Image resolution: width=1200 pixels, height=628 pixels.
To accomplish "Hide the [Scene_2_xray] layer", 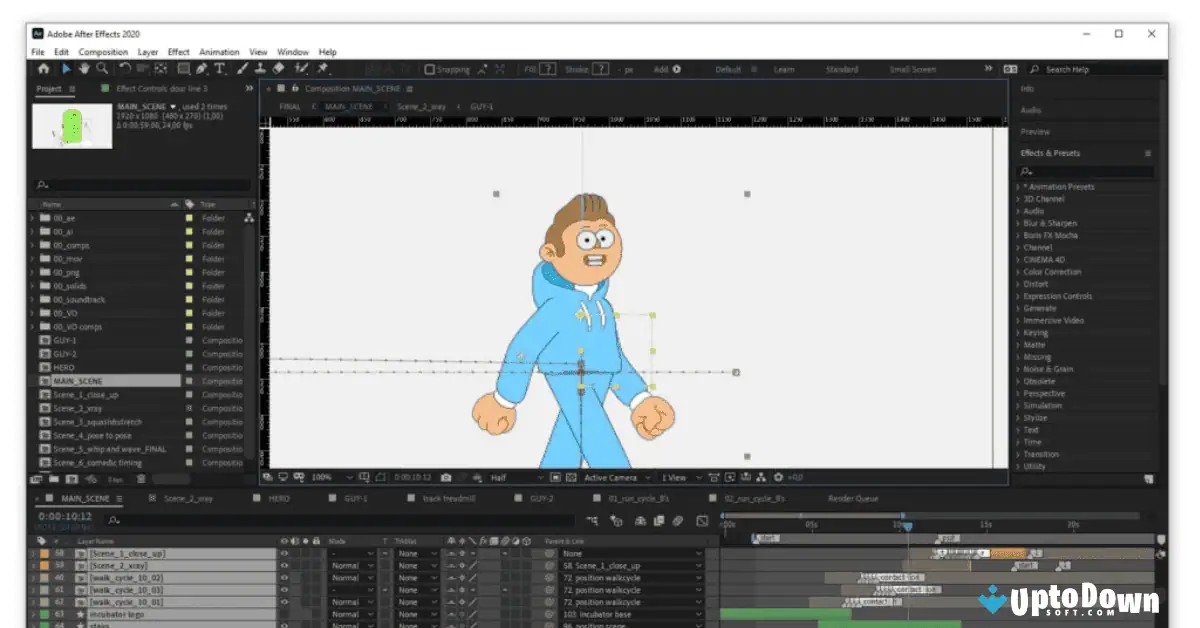I will tap(283, 565).
